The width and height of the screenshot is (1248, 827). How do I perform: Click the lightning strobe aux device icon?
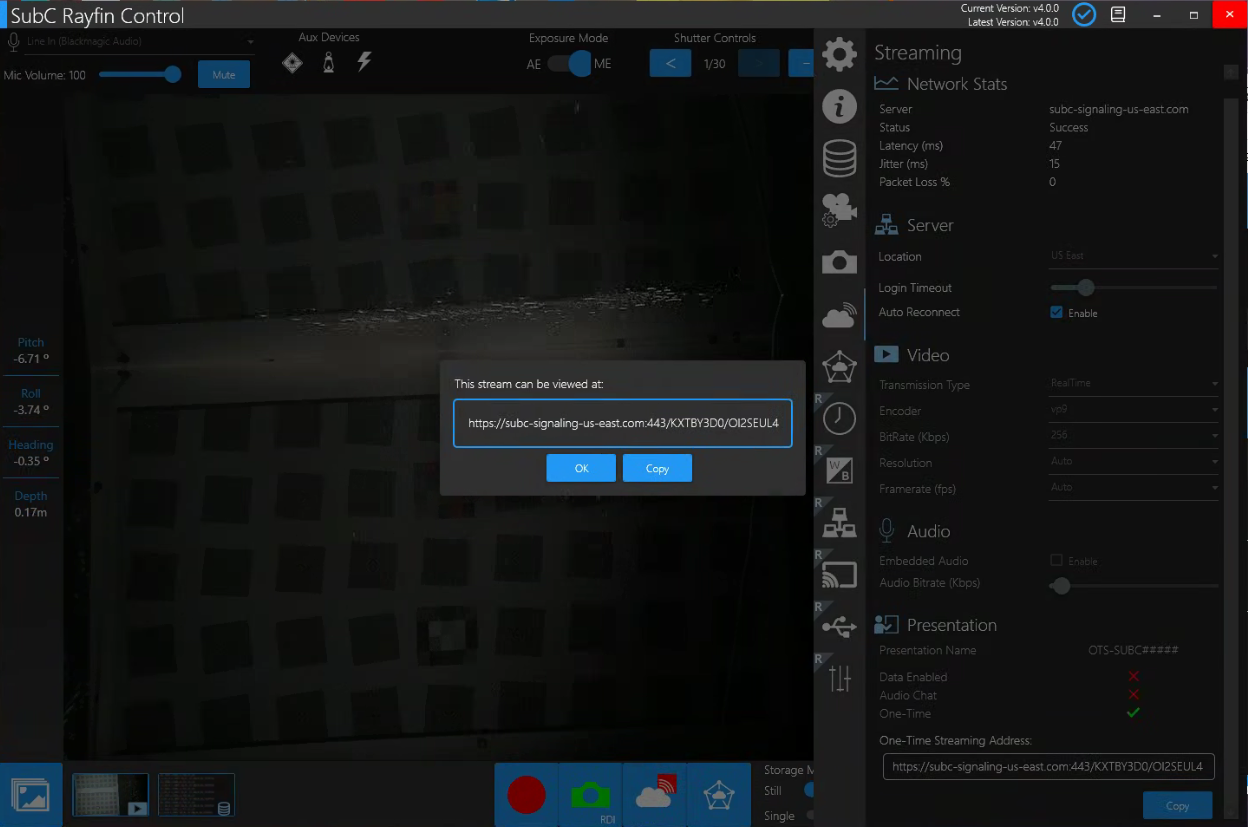(364, 62)
